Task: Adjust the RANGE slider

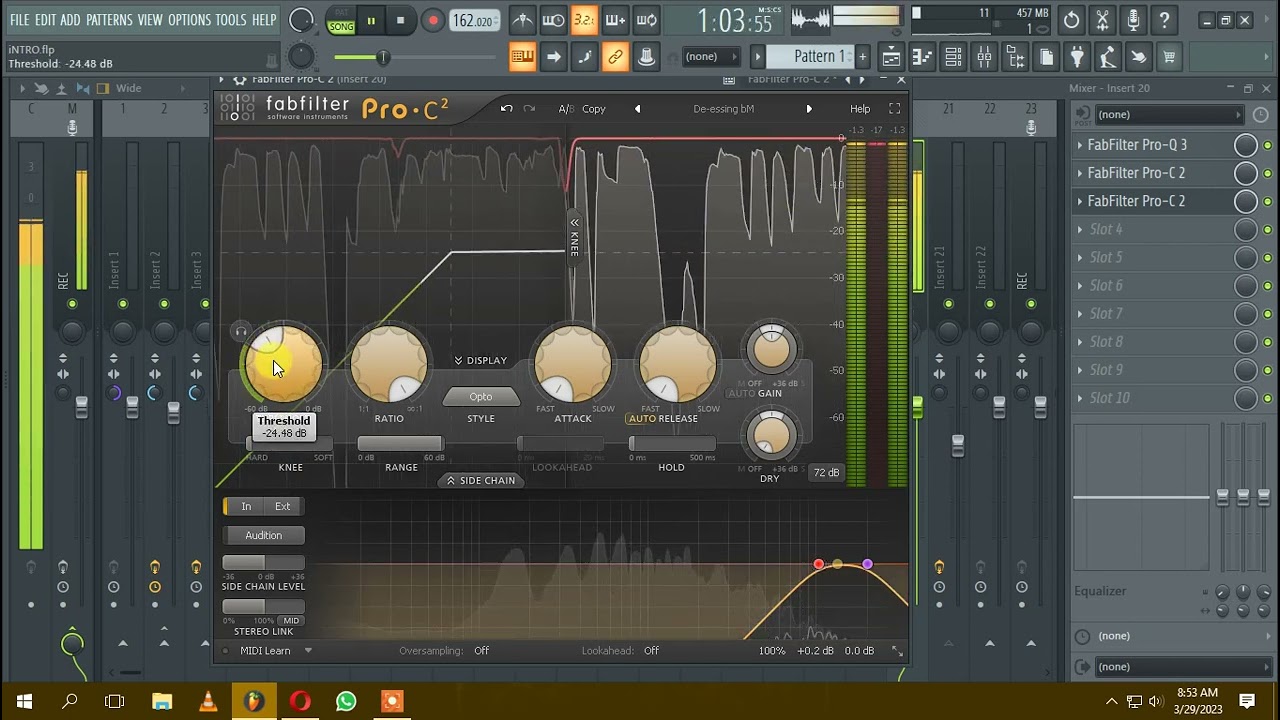Action: point(400,443)
